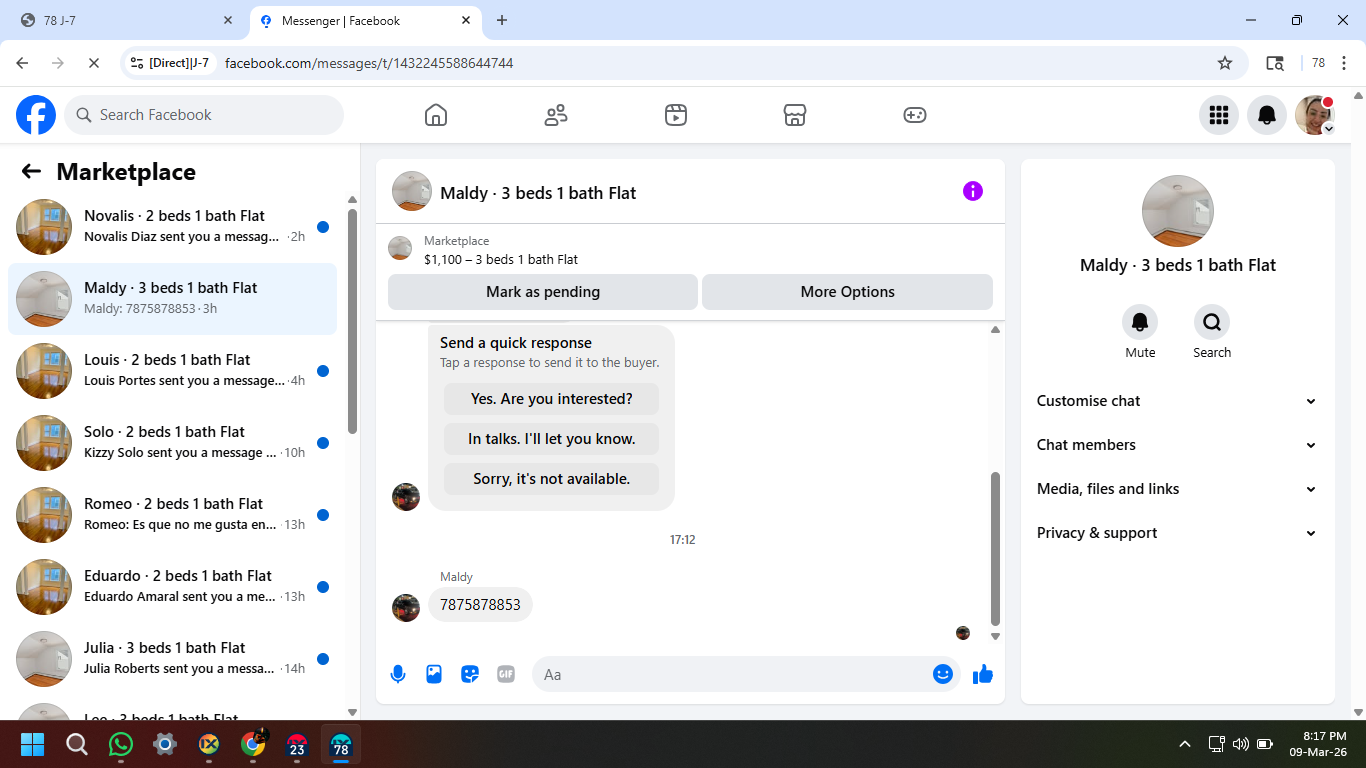Screen dimensions: 1366x768
Task: Open Google Lens search icon in toolbar
Action: click(x=1275, y=63)
